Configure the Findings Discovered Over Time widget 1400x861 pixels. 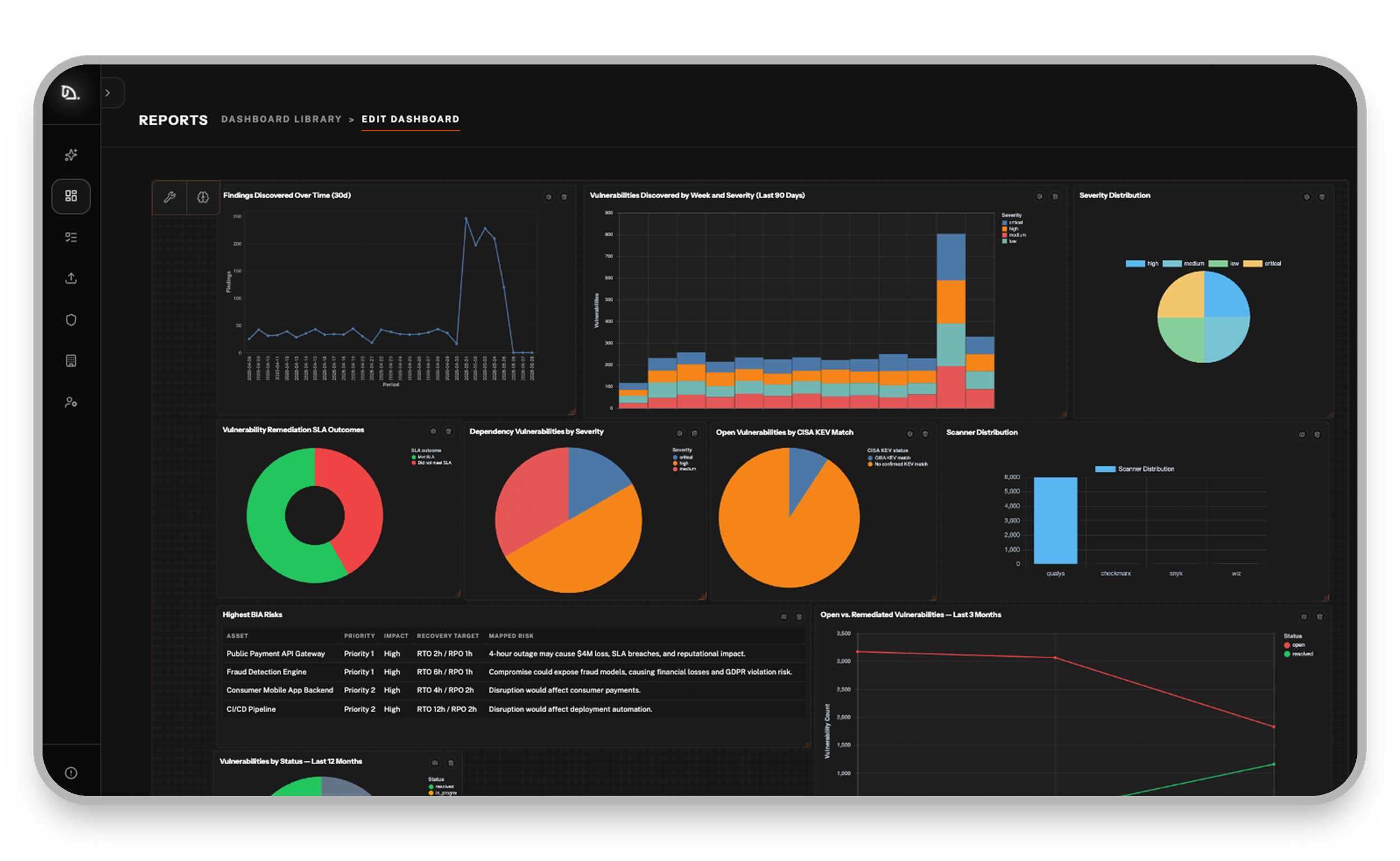[x=548, y=197]
